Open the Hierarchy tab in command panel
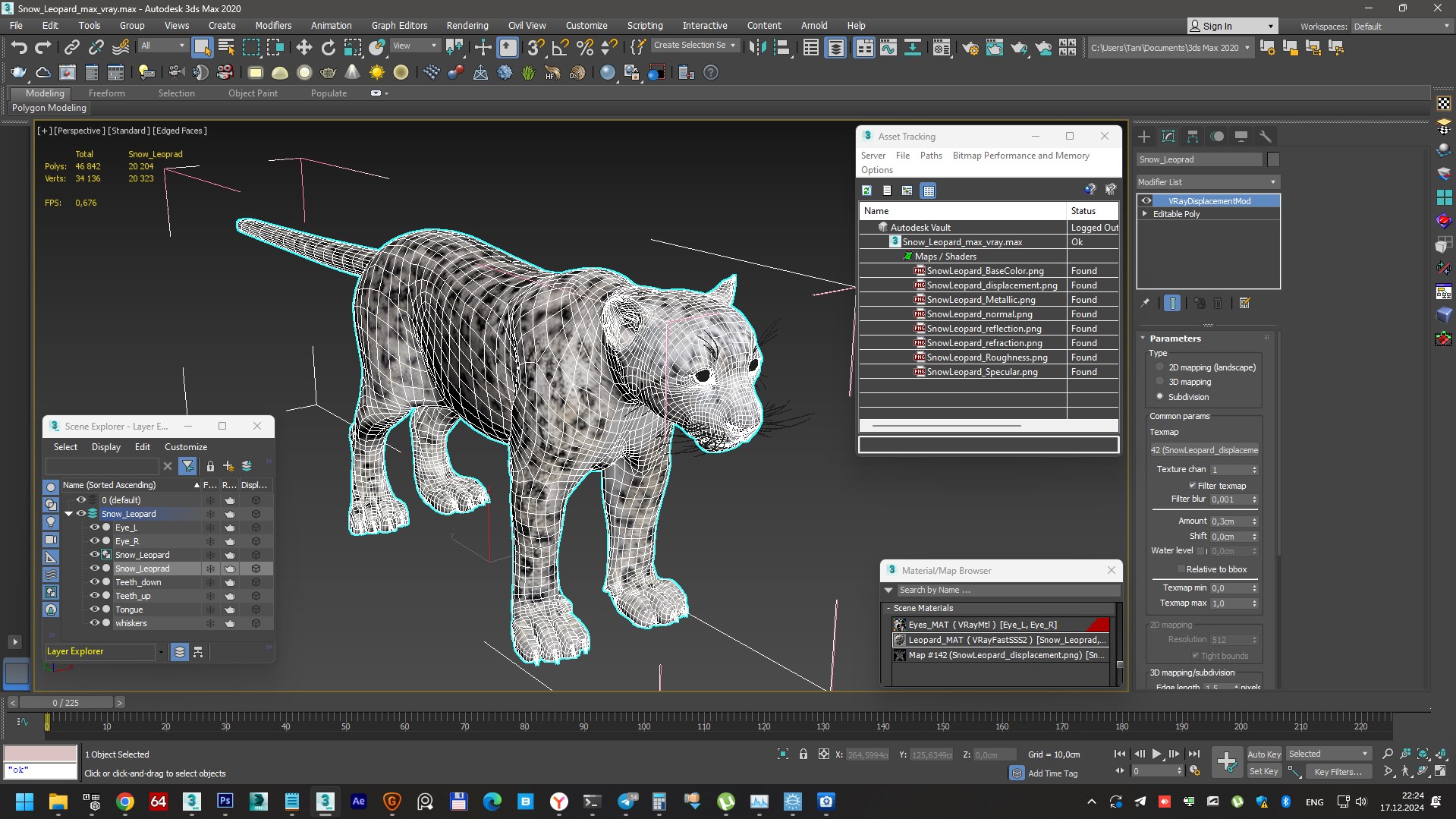 (x=1193, y=137)
